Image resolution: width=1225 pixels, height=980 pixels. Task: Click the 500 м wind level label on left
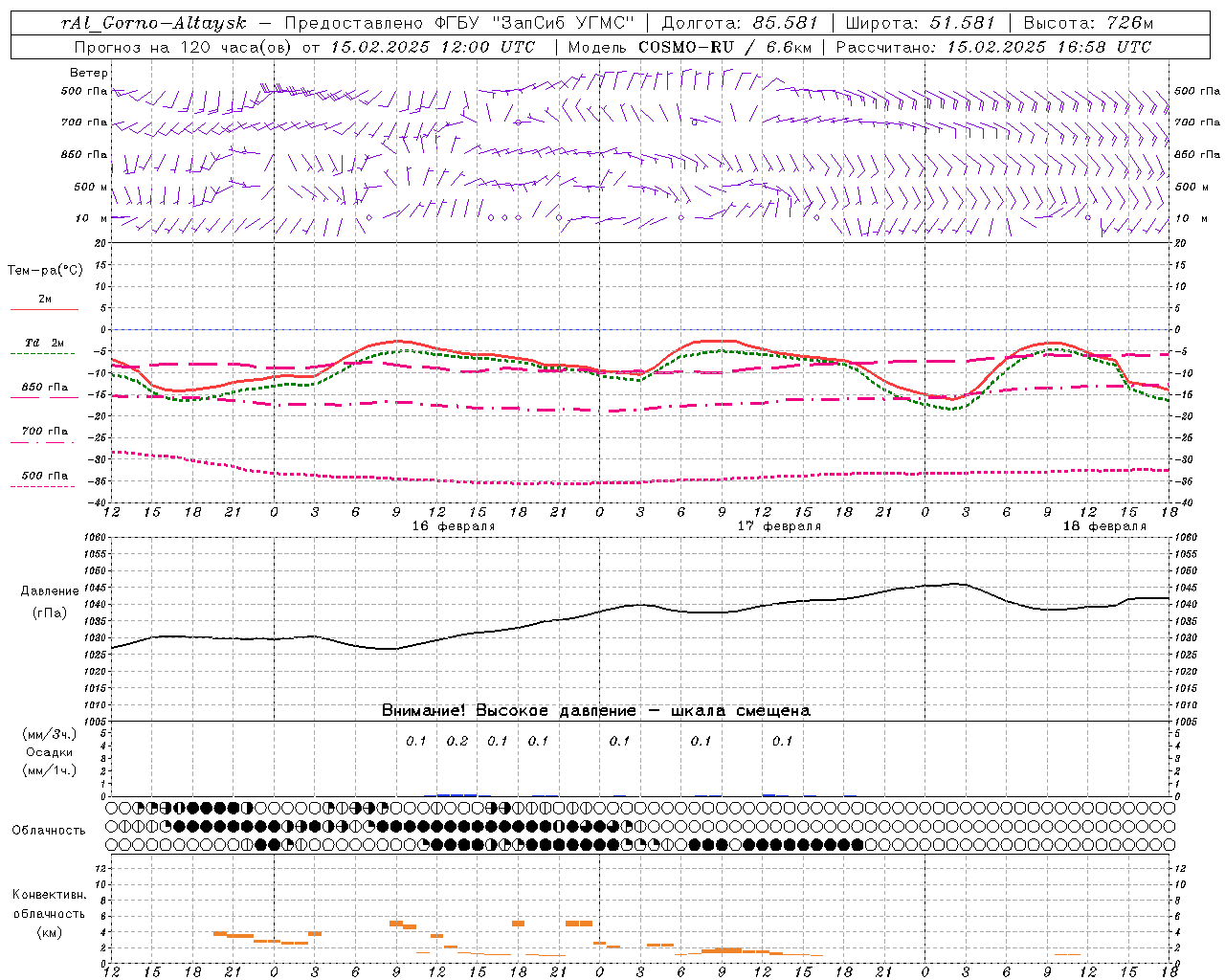click(91, 187)
